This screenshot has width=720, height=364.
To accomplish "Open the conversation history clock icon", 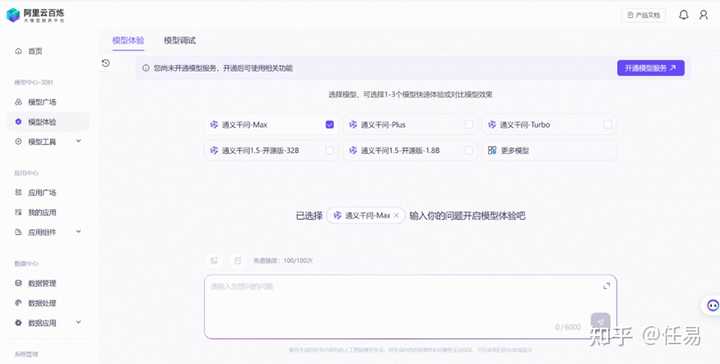I will click(x=106, y=63).
